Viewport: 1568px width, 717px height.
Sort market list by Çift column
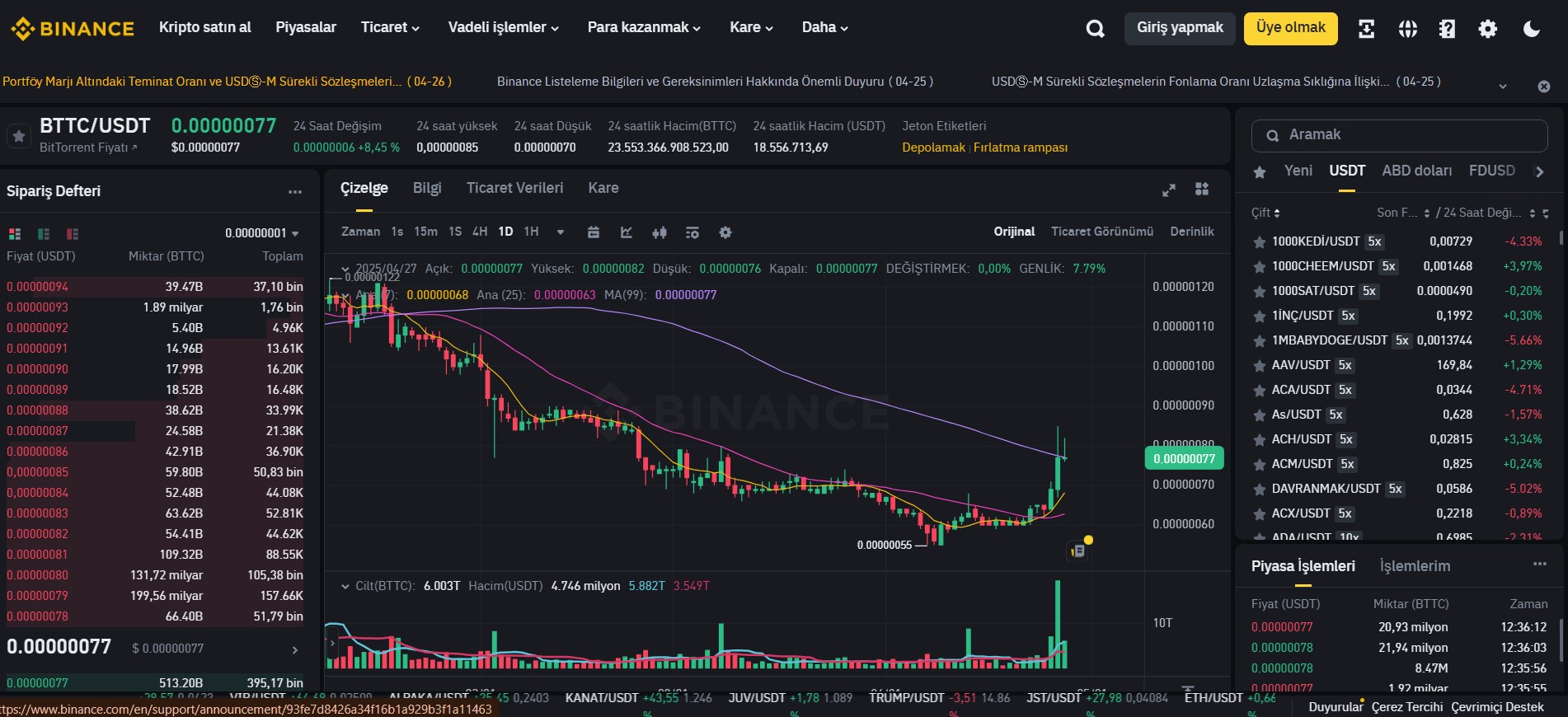tap(1265, 213)
